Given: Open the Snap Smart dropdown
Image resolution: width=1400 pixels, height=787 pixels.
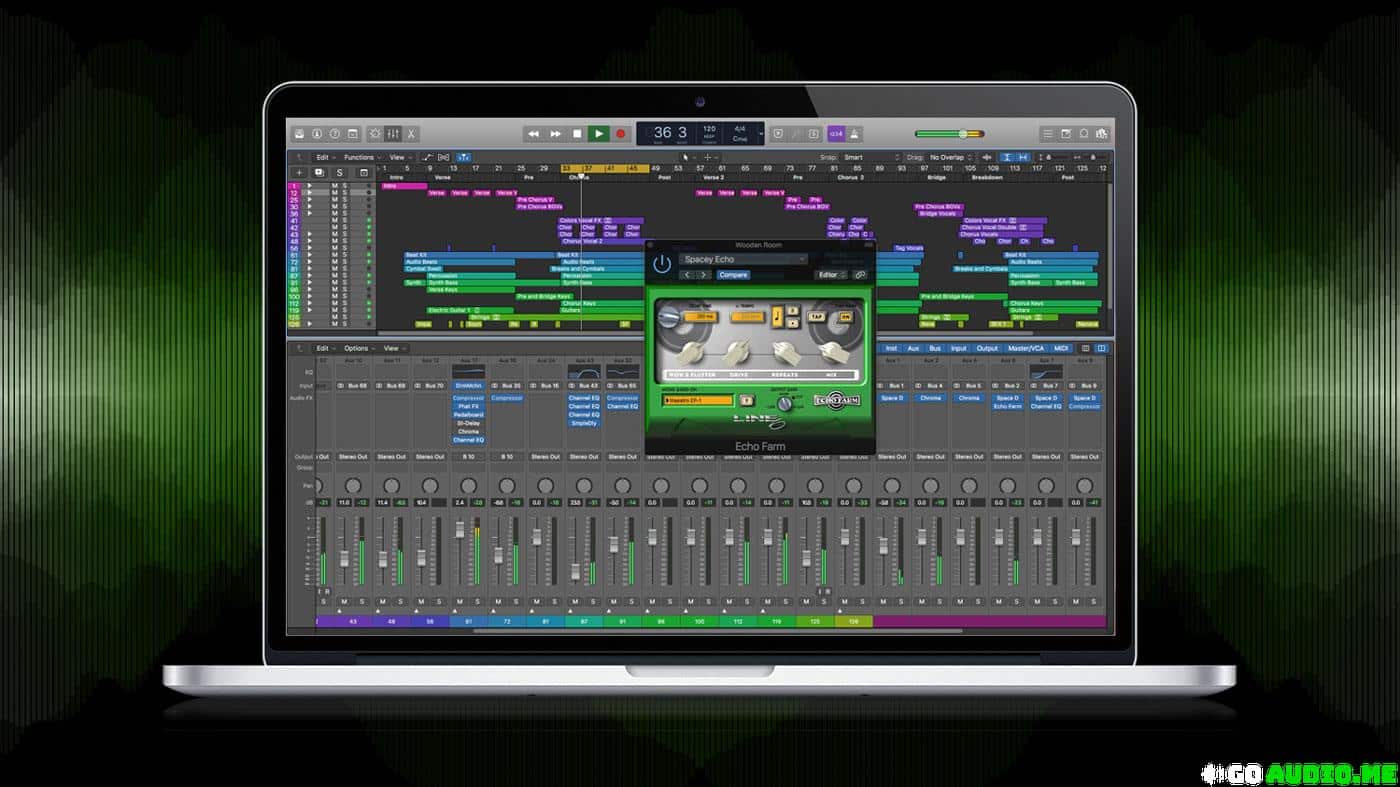Looking at the screenshot, I should [x=871, y=157].
